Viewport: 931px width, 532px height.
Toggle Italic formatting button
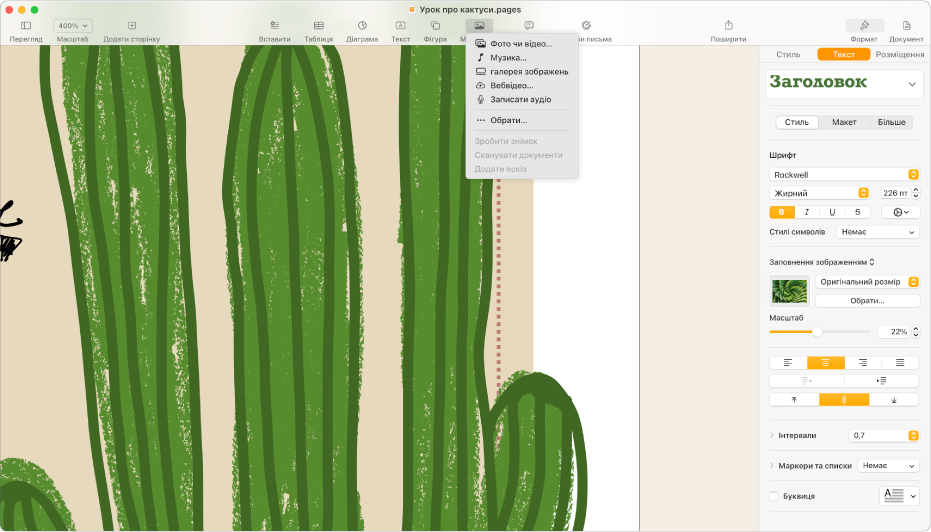(806, 212)
